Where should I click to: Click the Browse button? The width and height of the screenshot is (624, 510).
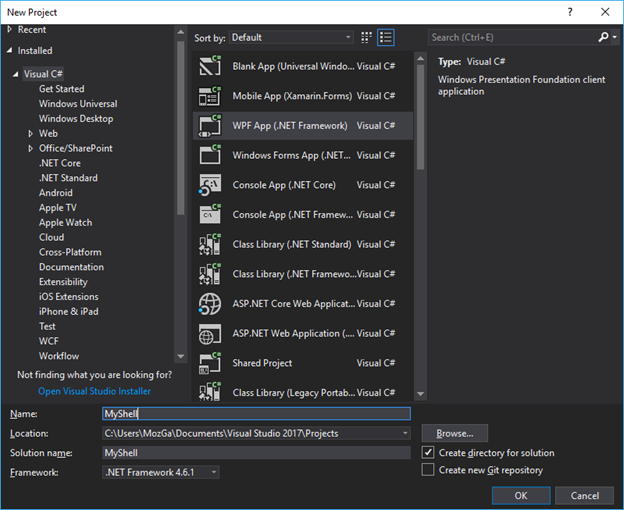coord(454,433)
